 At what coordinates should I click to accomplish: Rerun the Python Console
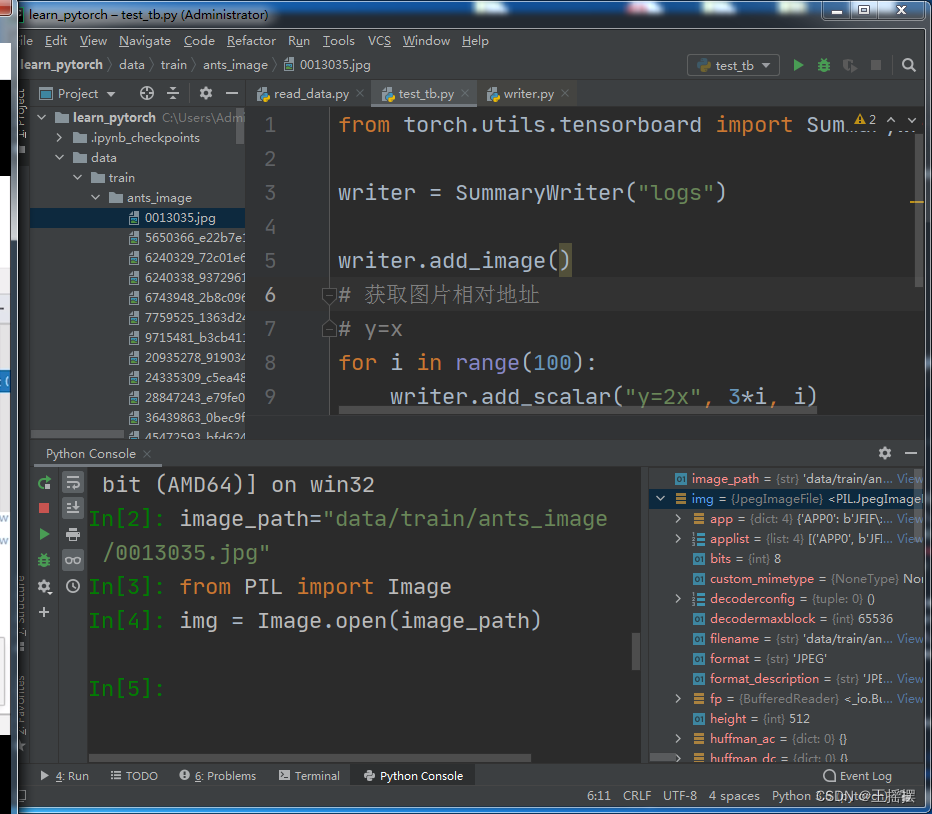coord(44,482)
